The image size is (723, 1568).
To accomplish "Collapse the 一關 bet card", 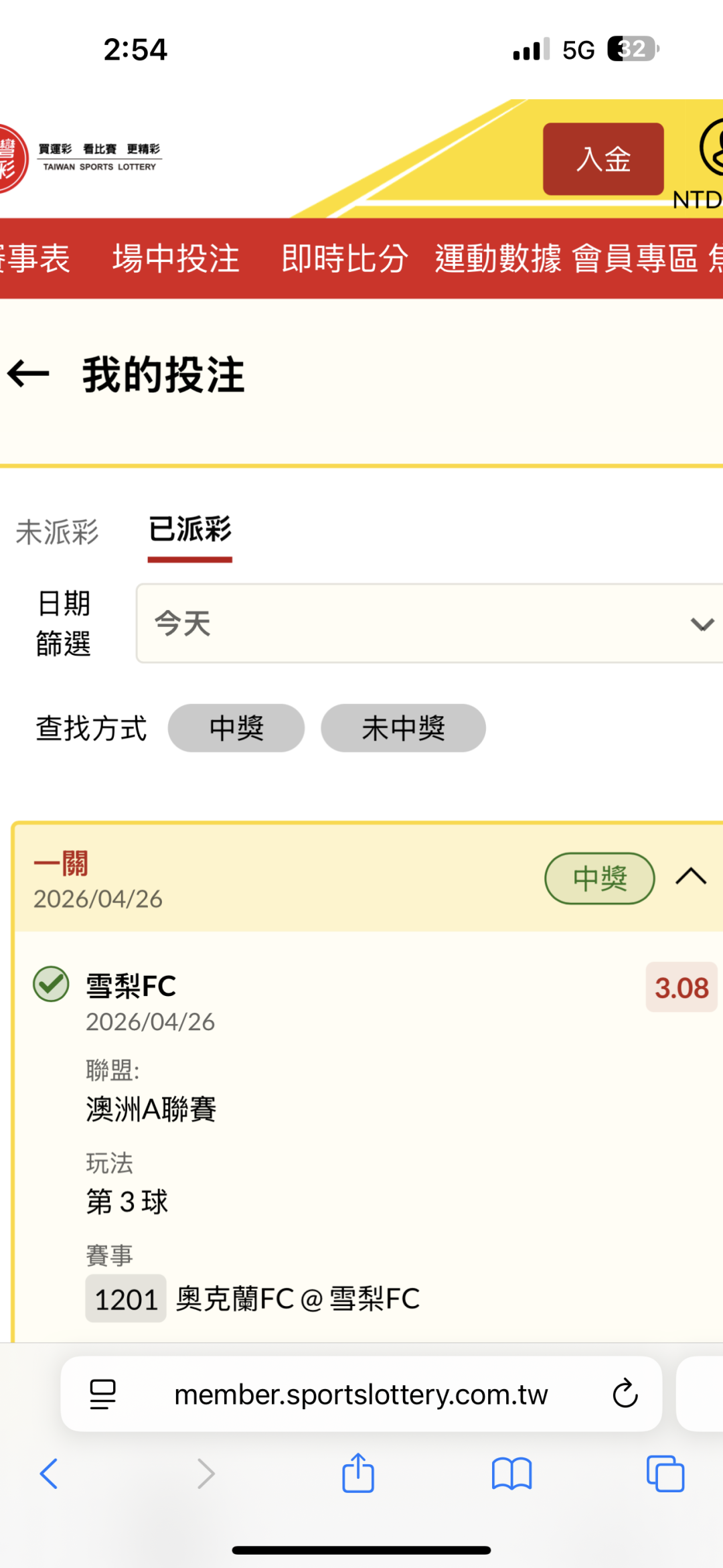I will pyautogui.click(x=691, y=877).
